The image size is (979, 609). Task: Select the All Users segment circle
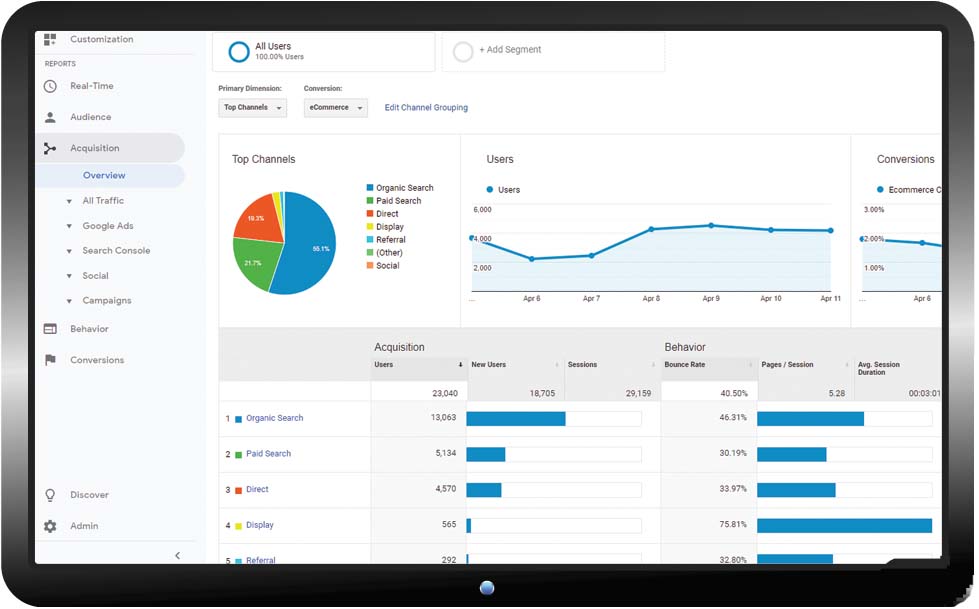coord(239,52)
